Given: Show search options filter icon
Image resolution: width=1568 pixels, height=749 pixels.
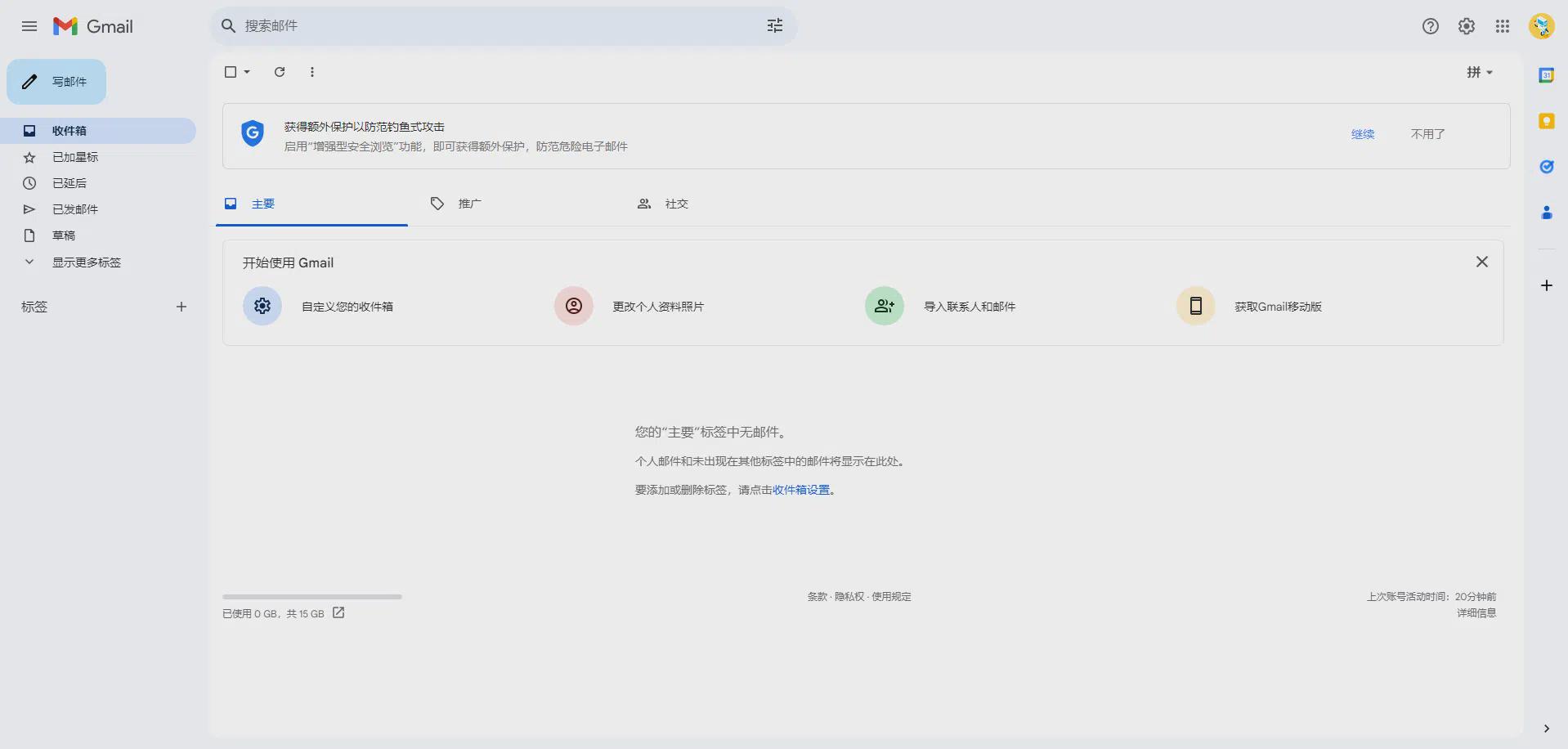Looking at the screenshot, I should [775, 26].
